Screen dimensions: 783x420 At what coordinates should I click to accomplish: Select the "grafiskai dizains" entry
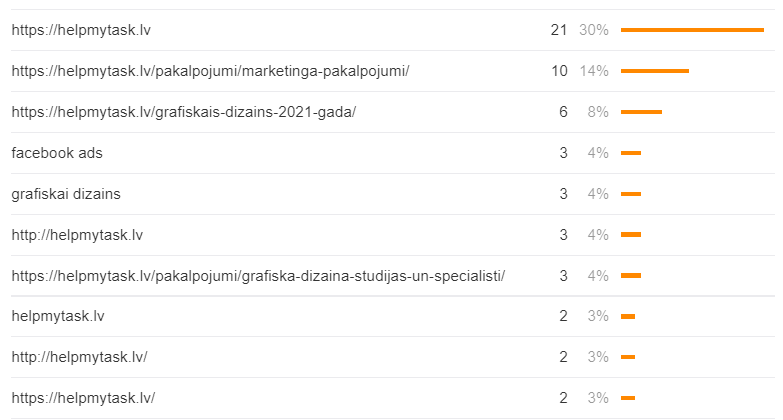[66, 194]
